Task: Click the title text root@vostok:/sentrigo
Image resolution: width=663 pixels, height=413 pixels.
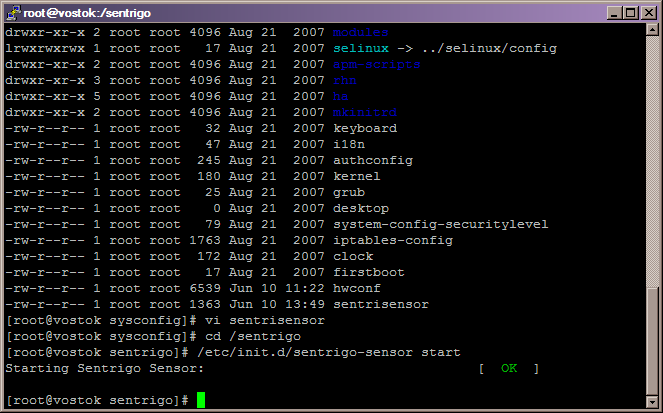Action: 87,14
